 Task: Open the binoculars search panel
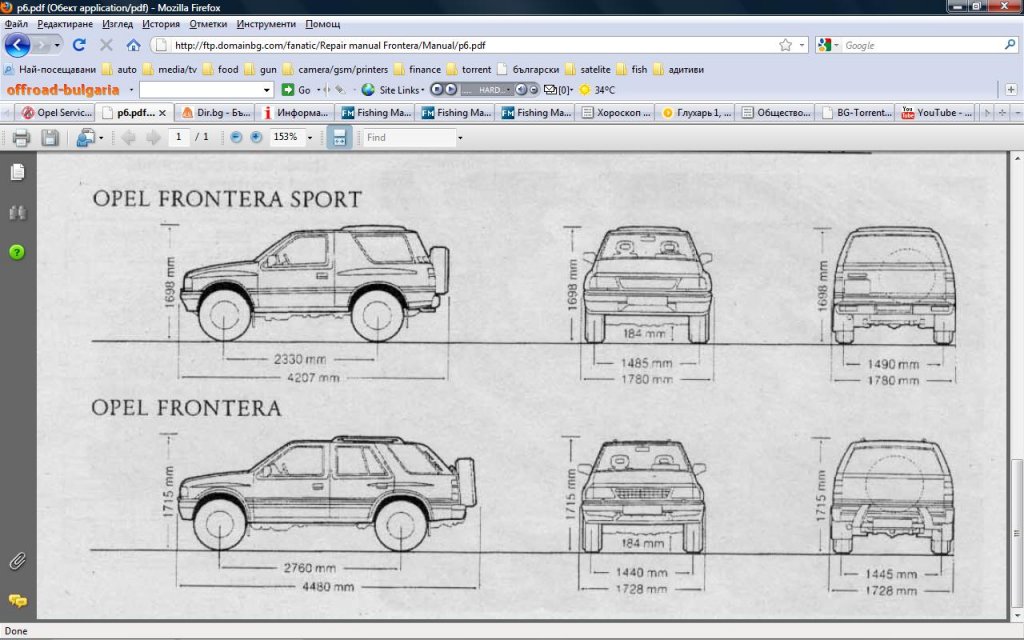point(17,212)
